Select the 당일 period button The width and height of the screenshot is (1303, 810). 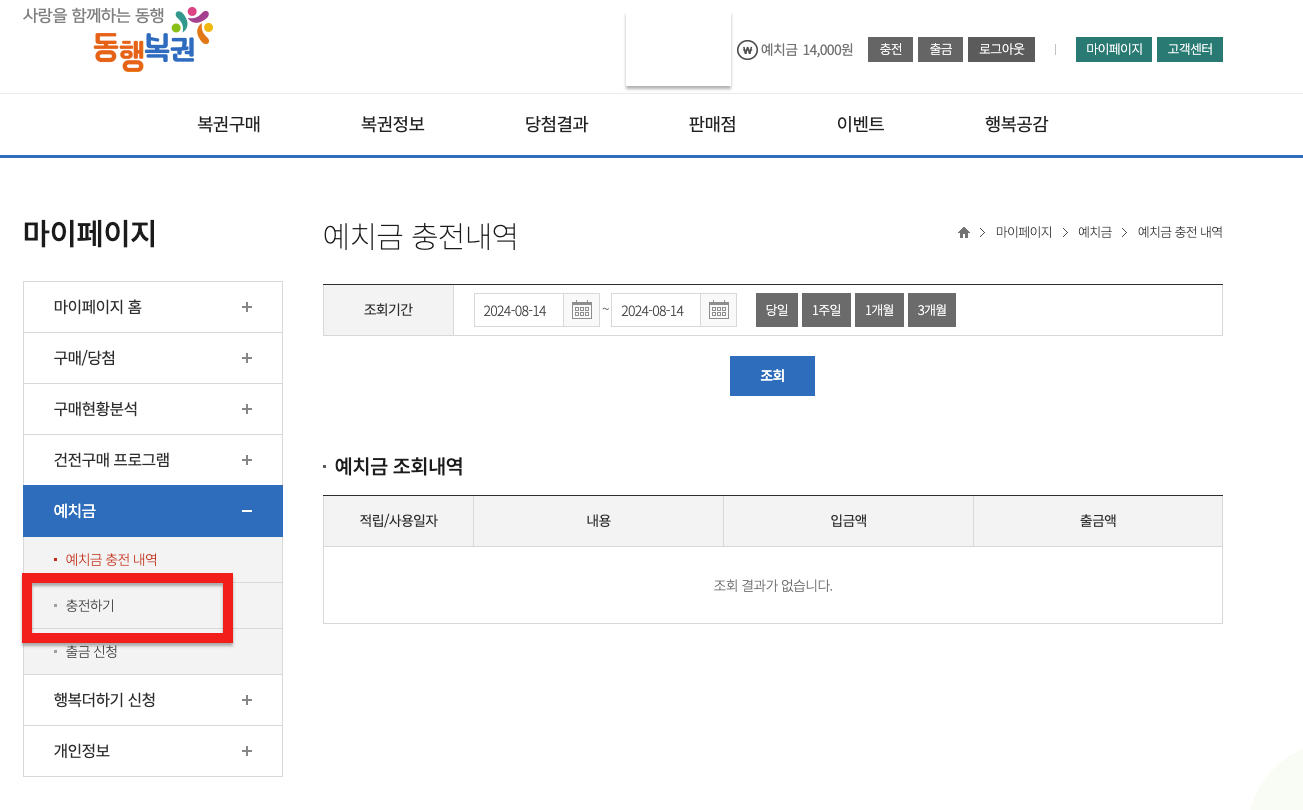(777, 310)
